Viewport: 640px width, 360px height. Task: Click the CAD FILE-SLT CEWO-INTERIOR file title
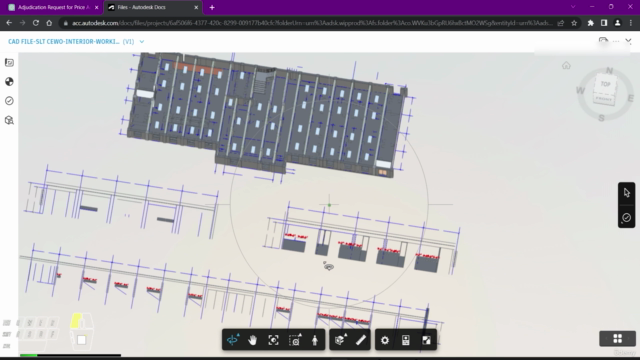pos(64,42)
